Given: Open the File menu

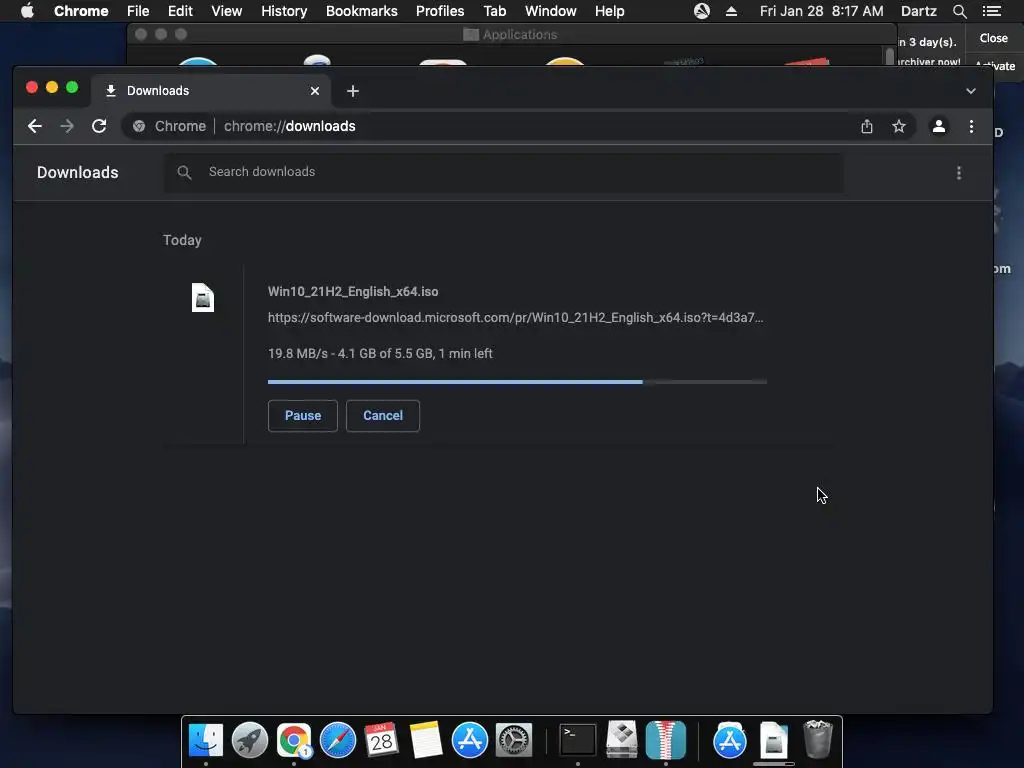Looking at the screenshot, I should 138,11.
